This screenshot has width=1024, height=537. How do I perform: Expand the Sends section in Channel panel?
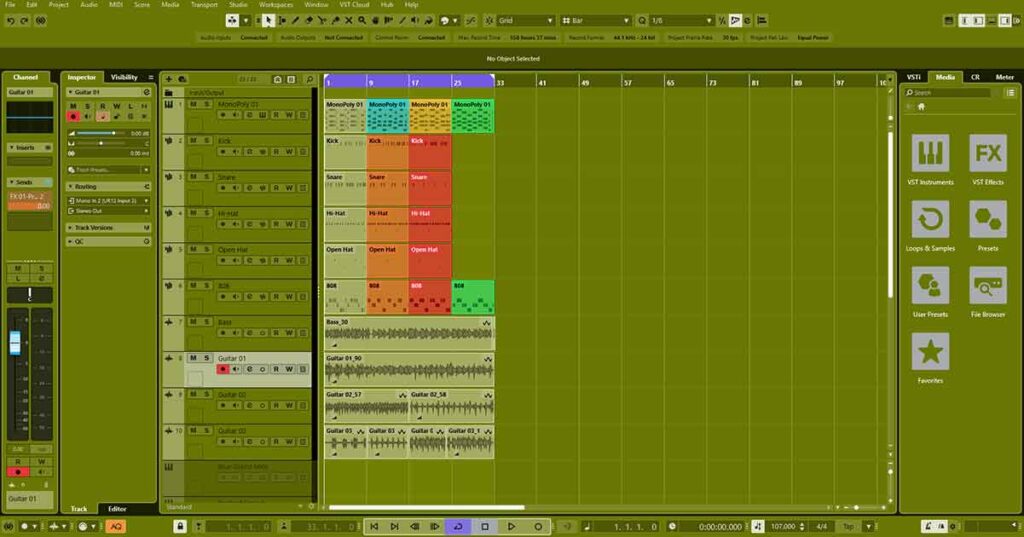[29, 182]
